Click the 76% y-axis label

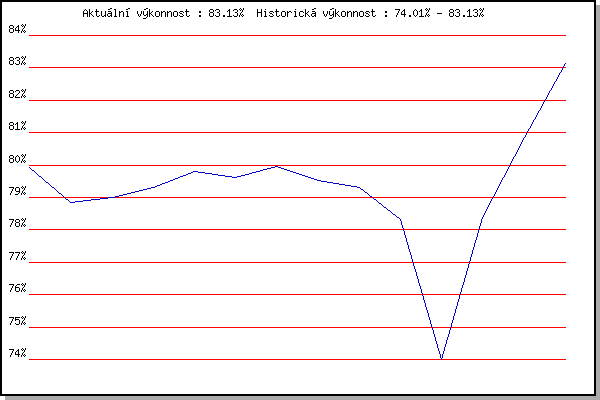click(x=17, y=289)
